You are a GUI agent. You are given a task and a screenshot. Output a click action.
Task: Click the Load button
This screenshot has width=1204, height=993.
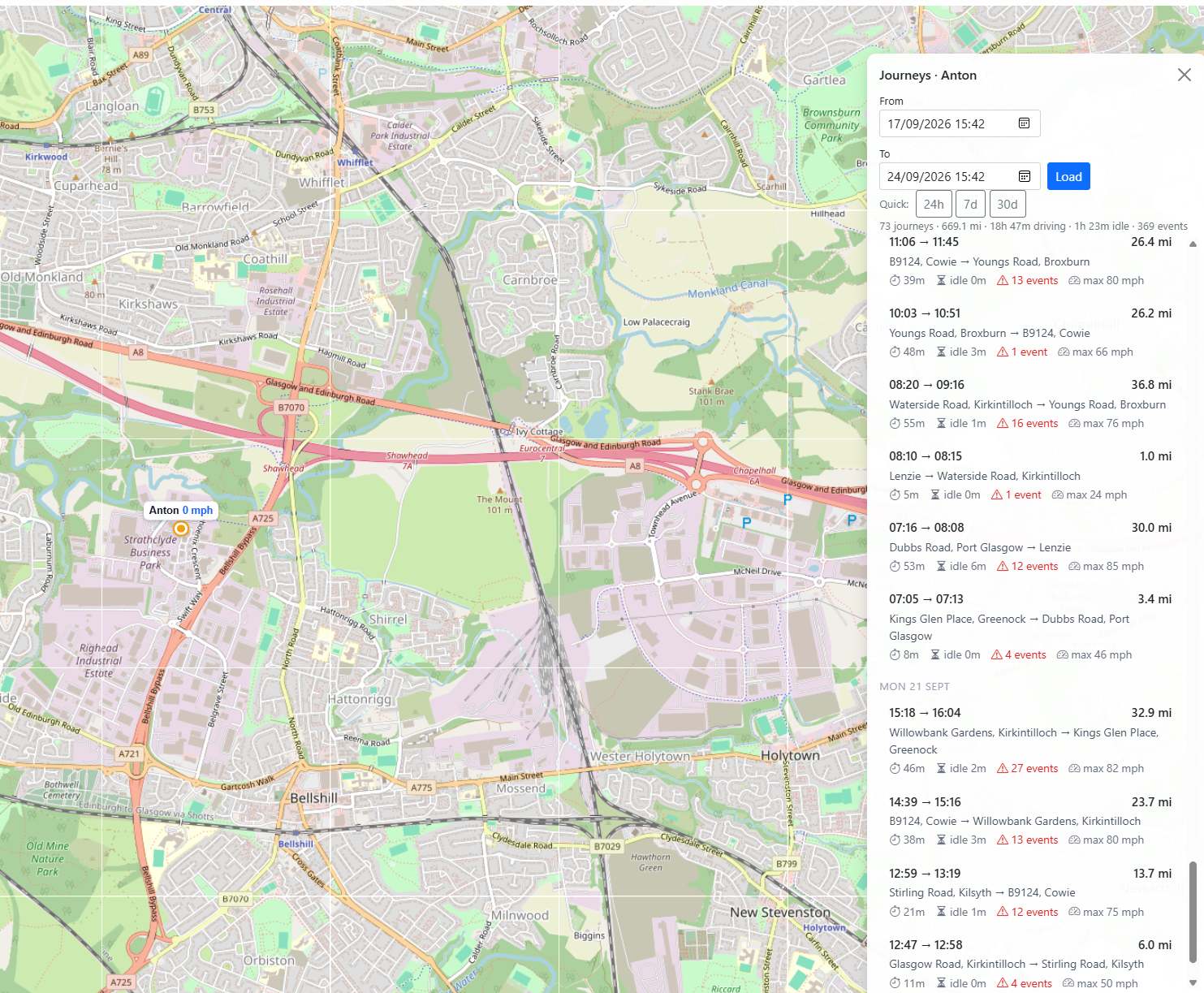point(1068,176)
